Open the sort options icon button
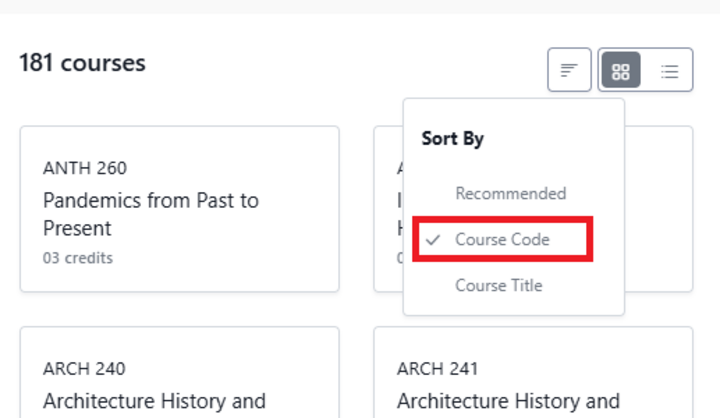 pos(569,71)
